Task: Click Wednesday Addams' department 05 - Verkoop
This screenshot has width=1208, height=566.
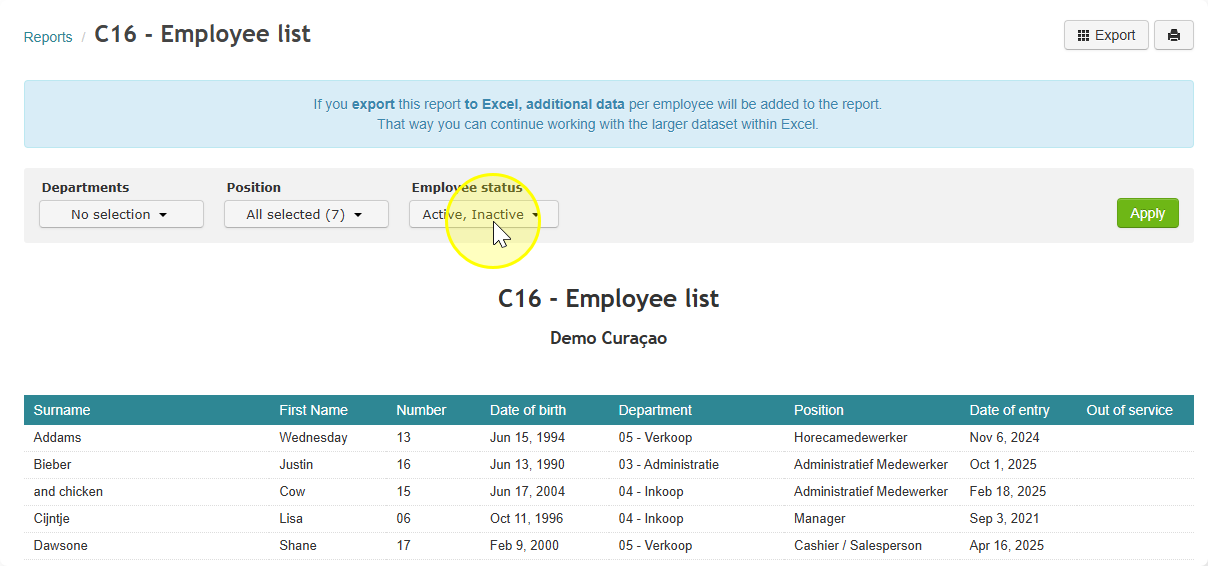Action: (x=655, y=437)
